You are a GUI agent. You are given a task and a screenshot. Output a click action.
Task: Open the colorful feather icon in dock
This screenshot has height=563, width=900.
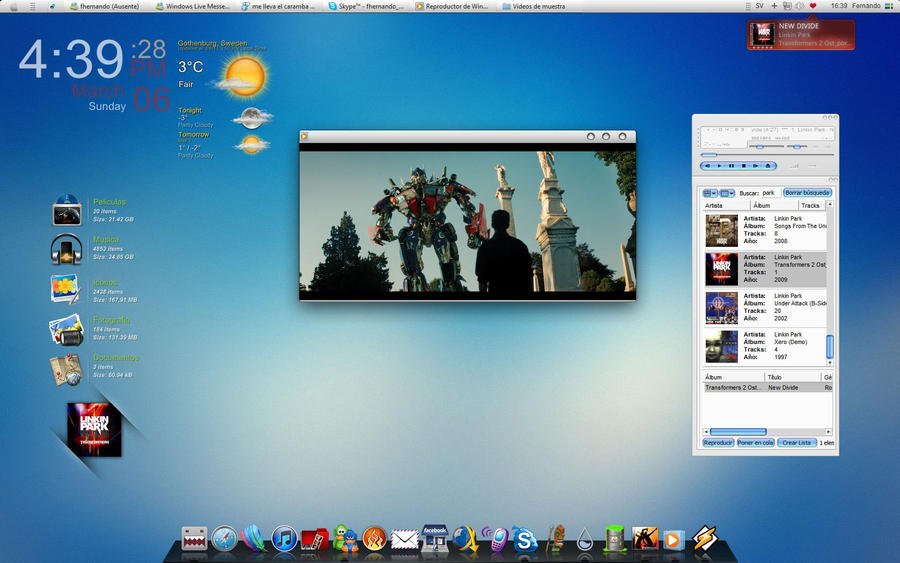pyautogui.click(x=254, y=539)
